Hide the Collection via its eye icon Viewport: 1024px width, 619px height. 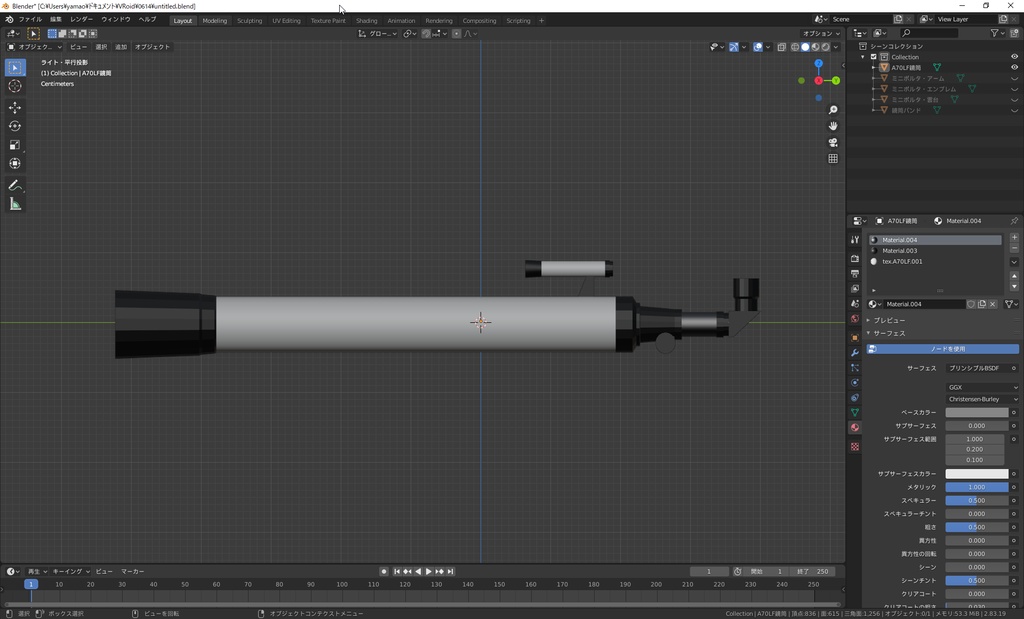click(x=1014, y=57)
